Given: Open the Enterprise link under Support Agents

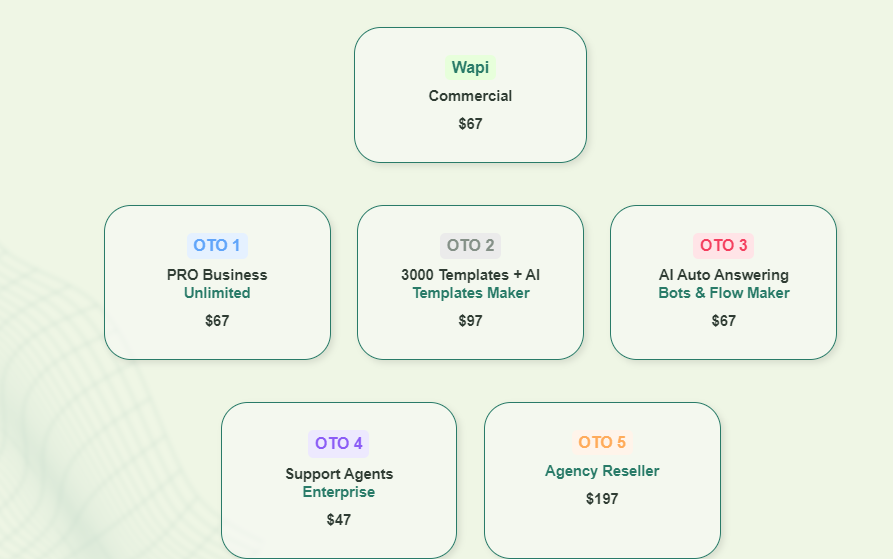Looking at the screenshot, I should point(339,492).
